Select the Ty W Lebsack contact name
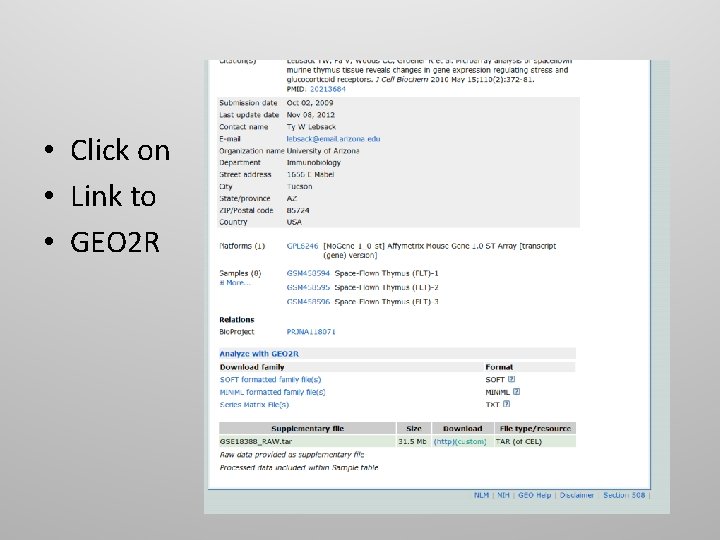 [x=311, y=127]
